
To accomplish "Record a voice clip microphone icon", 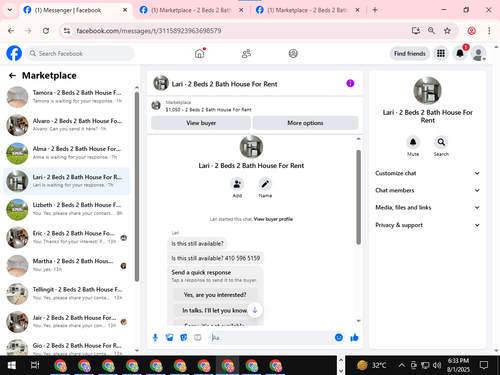I will click(155, 338).
